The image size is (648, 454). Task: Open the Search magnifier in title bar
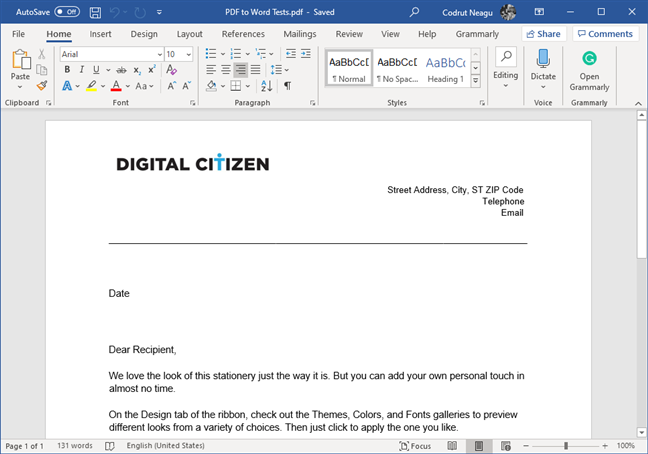(414, 12)
